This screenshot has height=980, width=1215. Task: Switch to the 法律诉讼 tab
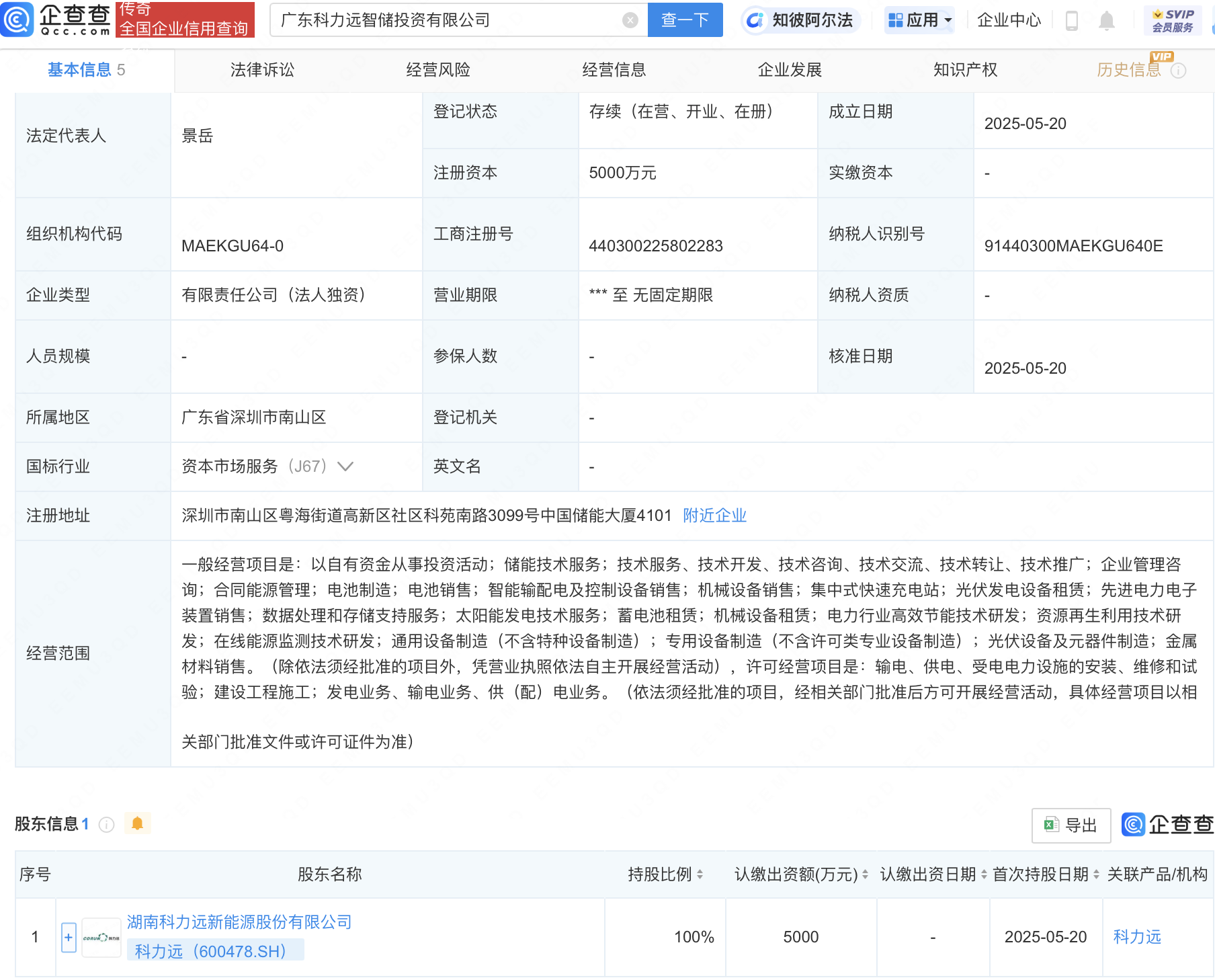pyautogui.click(x=262, y=70)
